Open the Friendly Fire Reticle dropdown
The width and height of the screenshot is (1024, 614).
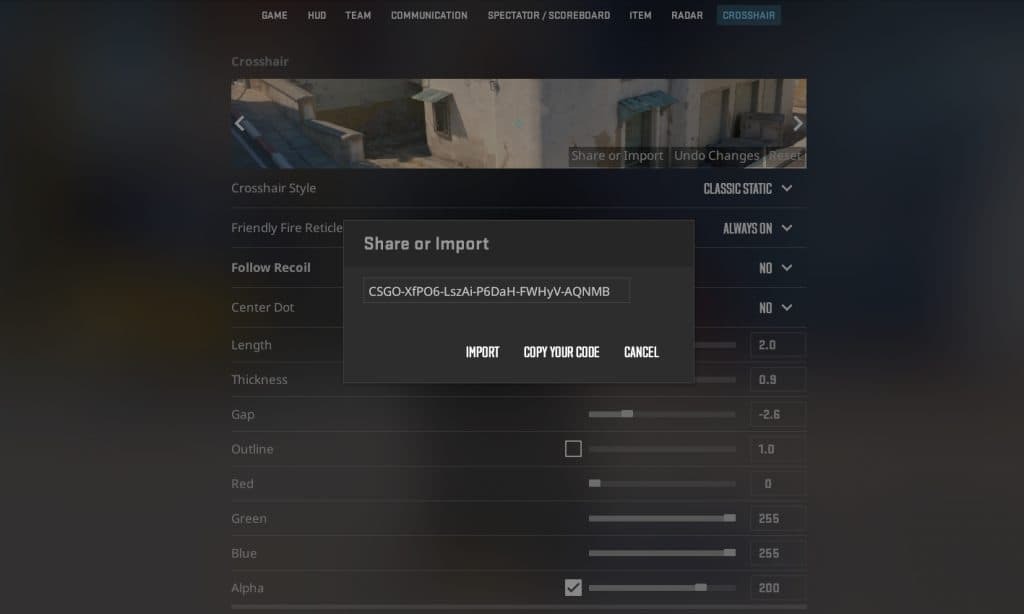[x=757, y=228]
